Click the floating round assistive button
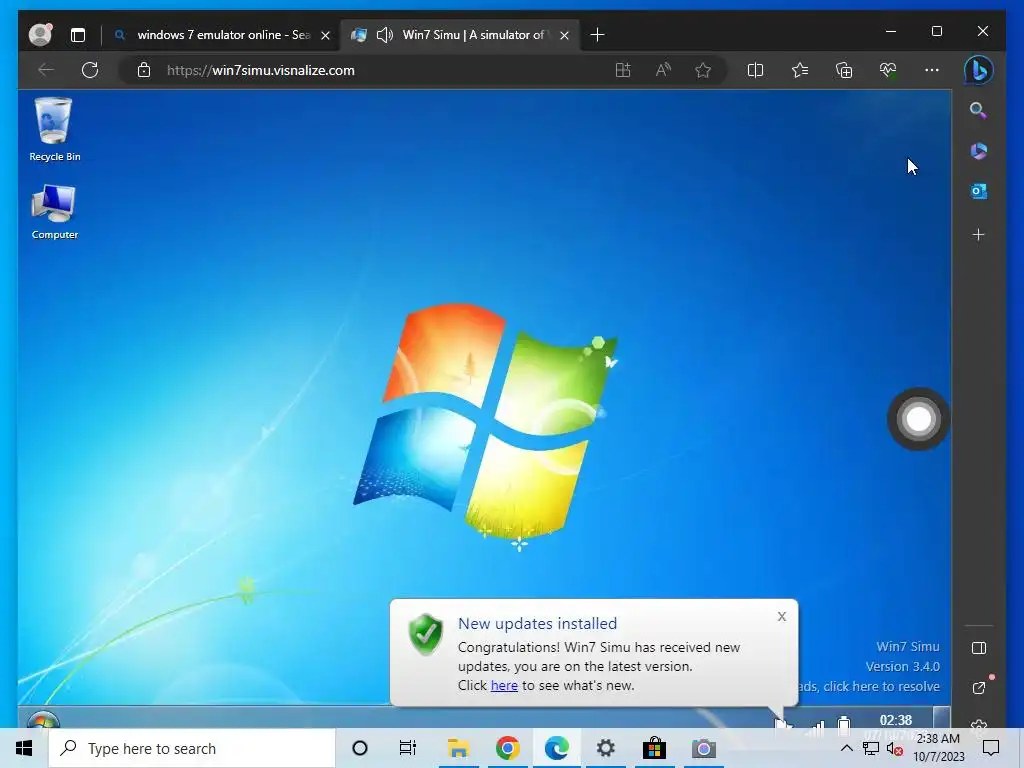Viewport: 1024px width, 768px height. tap(918, 419)
